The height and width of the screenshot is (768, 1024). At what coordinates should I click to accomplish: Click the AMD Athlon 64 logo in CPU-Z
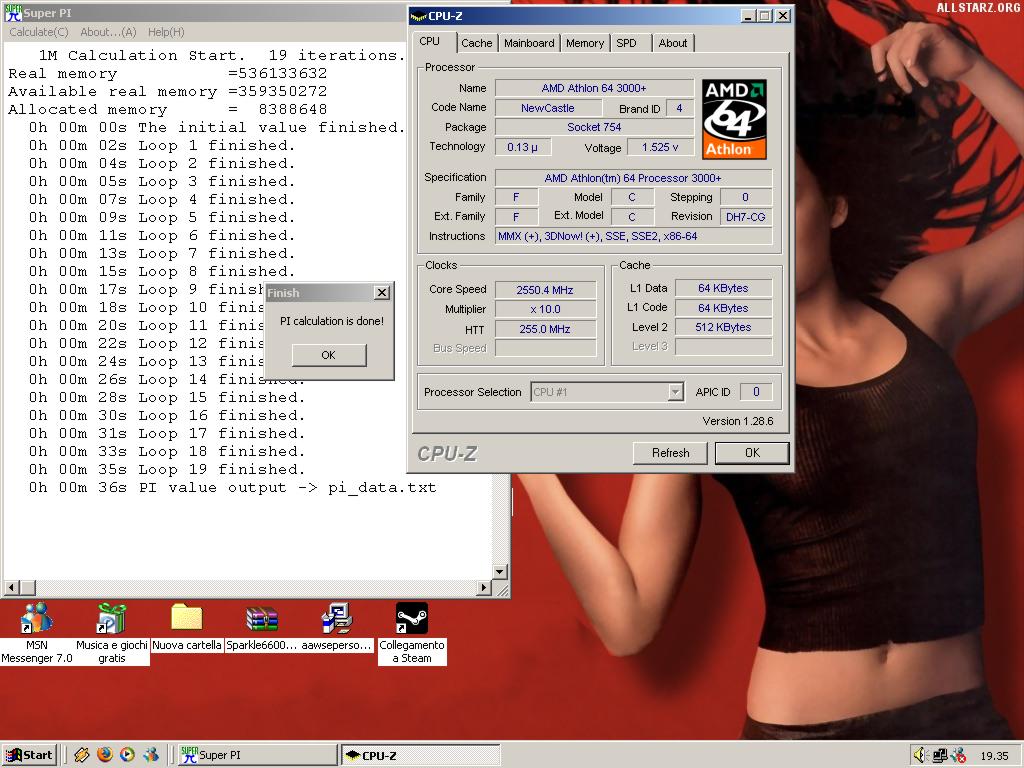734,119
